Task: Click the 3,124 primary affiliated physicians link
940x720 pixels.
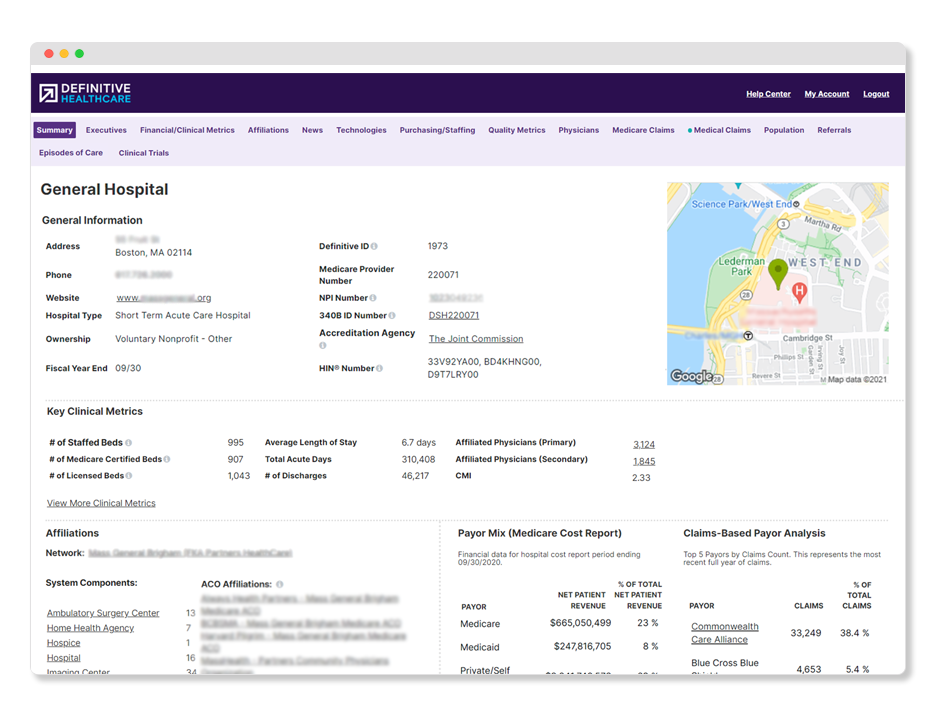Action: (644, 445)
